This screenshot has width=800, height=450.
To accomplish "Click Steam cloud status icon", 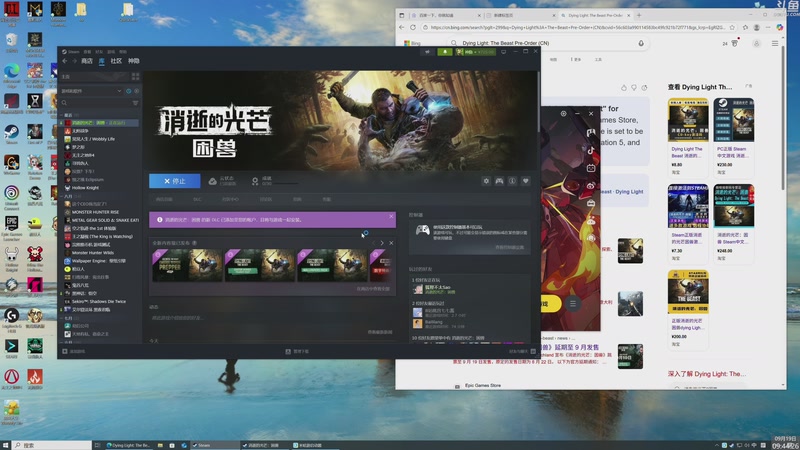I will coord(212,181).
